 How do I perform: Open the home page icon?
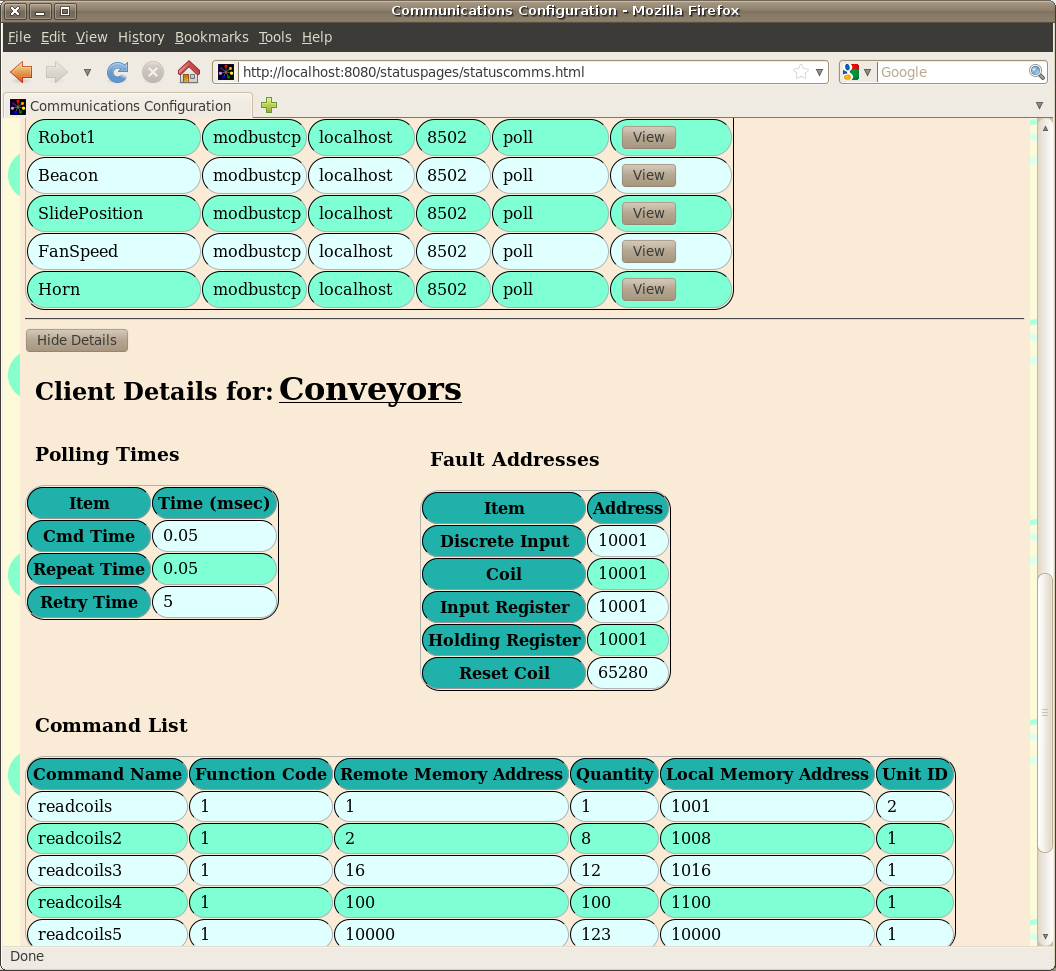point(187,72)
